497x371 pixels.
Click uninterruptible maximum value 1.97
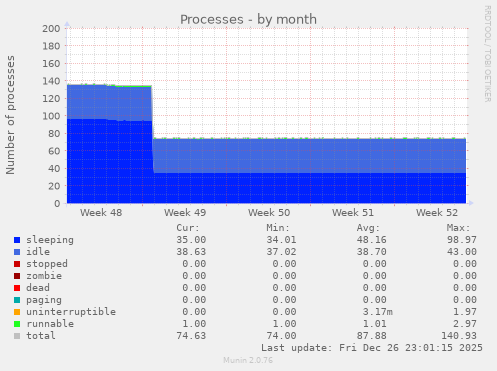click(x=465, y=312)
